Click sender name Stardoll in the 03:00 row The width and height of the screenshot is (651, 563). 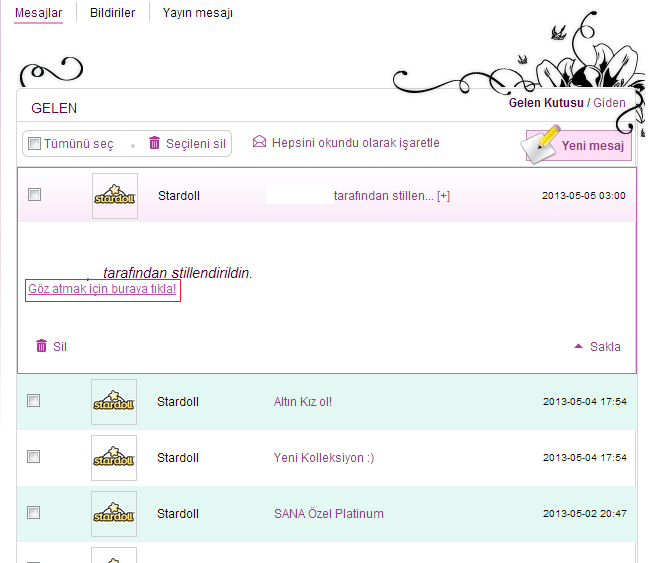pos(179,196)
